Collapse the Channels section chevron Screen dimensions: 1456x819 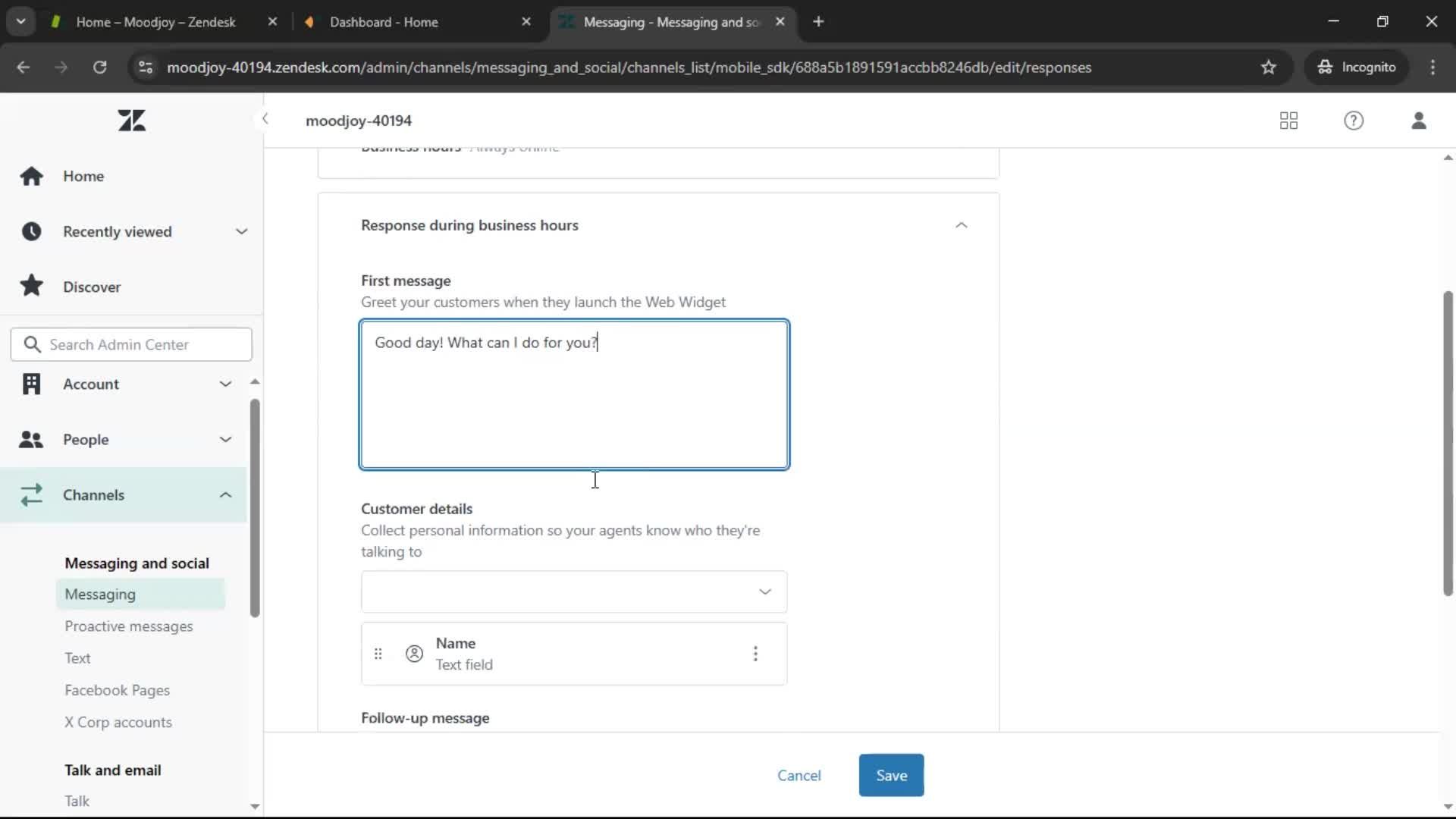225,494
